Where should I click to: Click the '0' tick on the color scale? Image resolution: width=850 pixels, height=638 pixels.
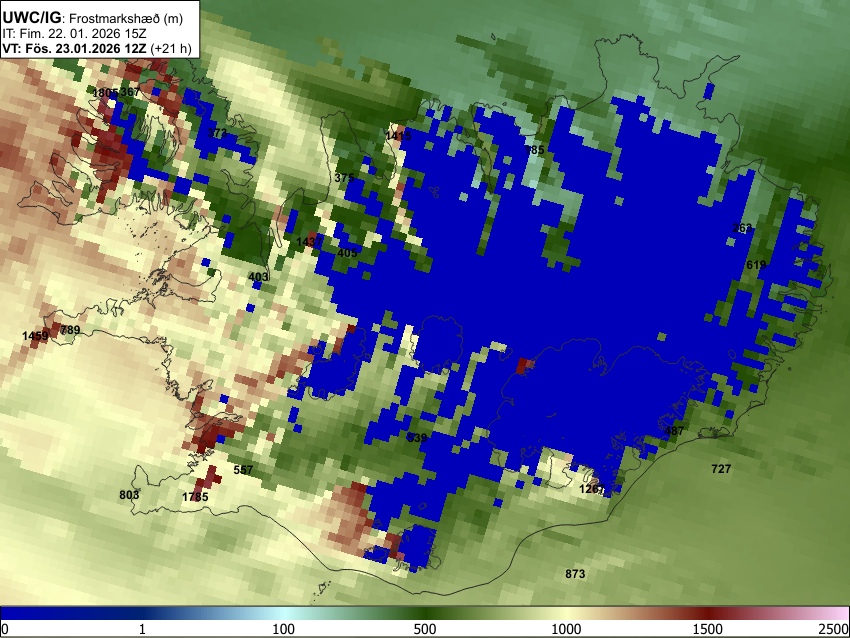(x=5, y=629)
